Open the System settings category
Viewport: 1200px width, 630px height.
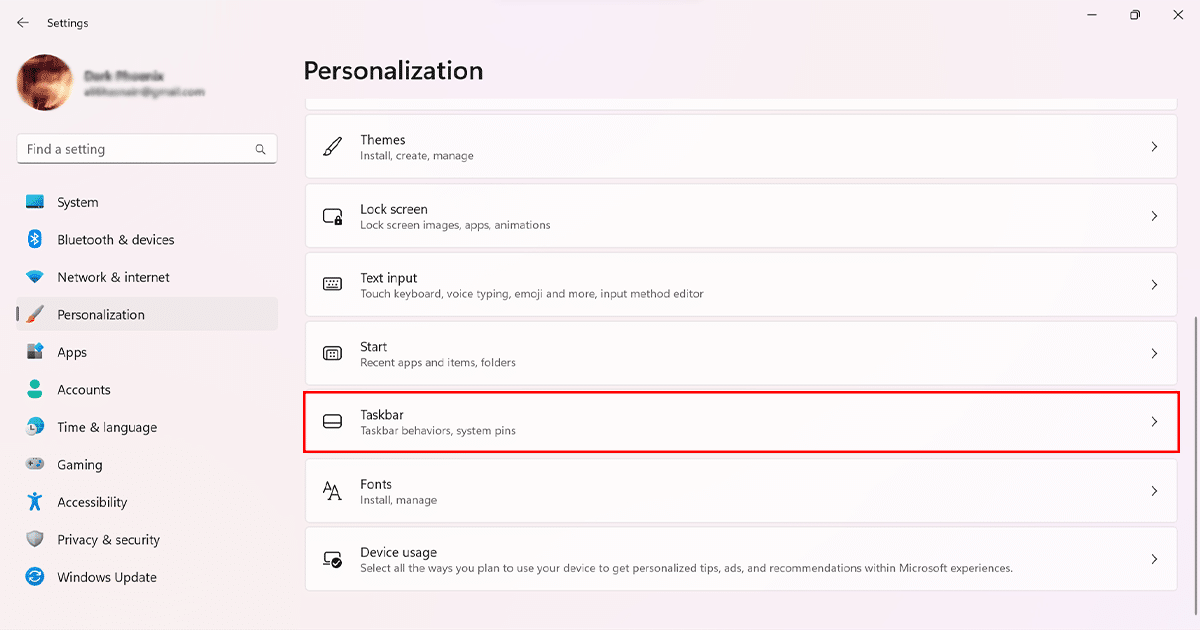point(77,202)
